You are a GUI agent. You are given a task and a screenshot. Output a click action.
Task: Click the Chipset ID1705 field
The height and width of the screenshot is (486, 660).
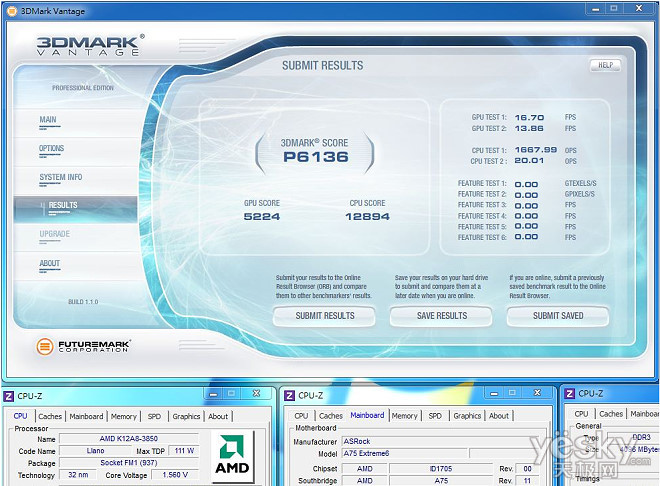[441, 468]
